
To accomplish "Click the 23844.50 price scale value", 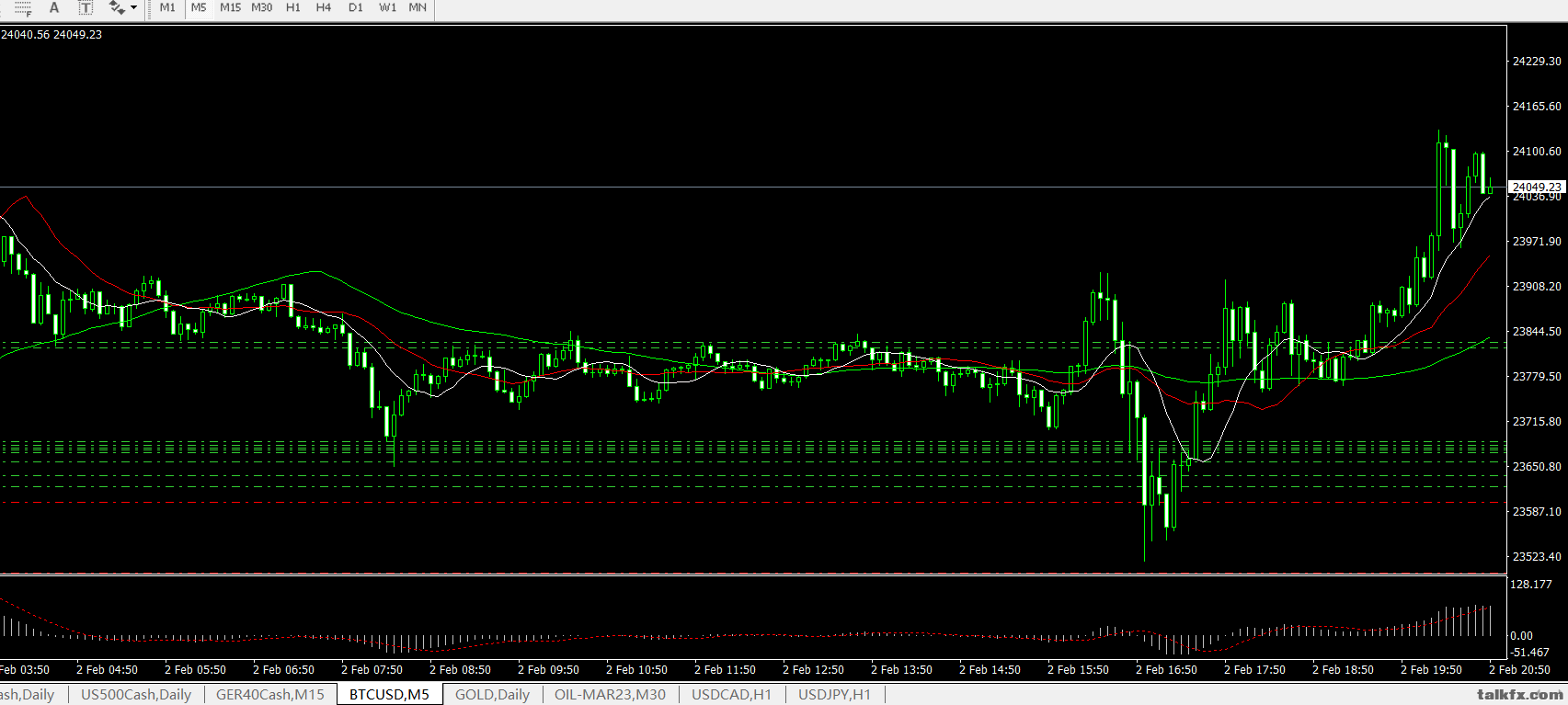I will click(1537, 331).
